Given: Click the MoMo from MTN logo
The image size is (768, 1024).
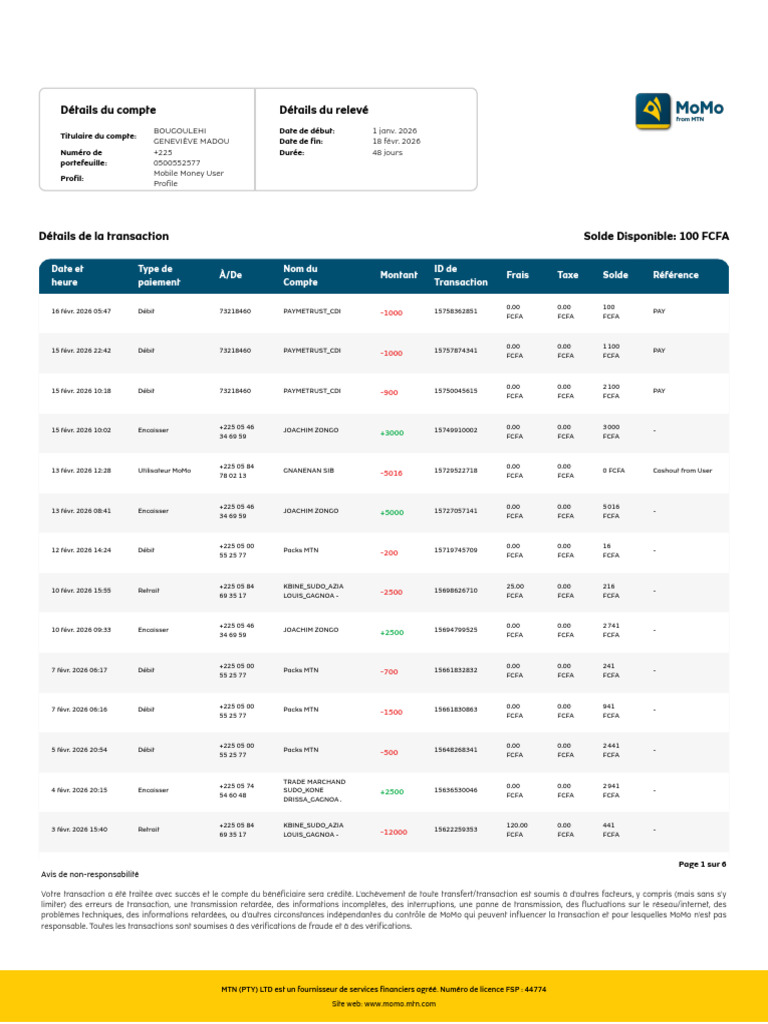Looking at the screenshot, I should [679, 111].
